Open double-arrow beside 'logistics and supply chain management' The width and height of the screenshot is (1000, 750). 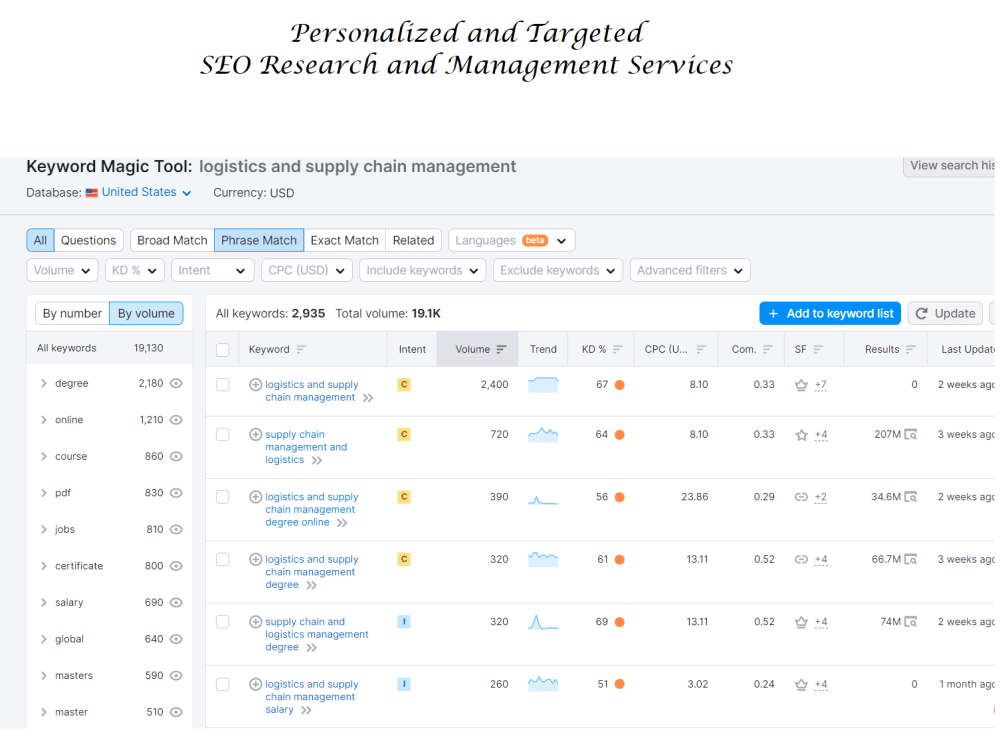pyautogui.click(x=368, y=398)
